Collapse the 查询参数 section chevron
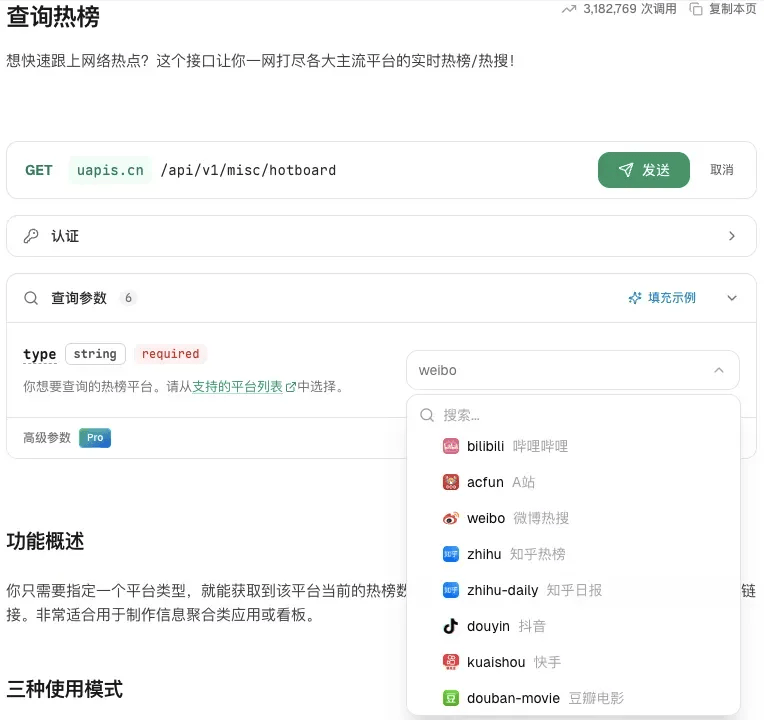The height and width of the screenshot is (720, 764). pyautogui.click(x=732, y=298)
